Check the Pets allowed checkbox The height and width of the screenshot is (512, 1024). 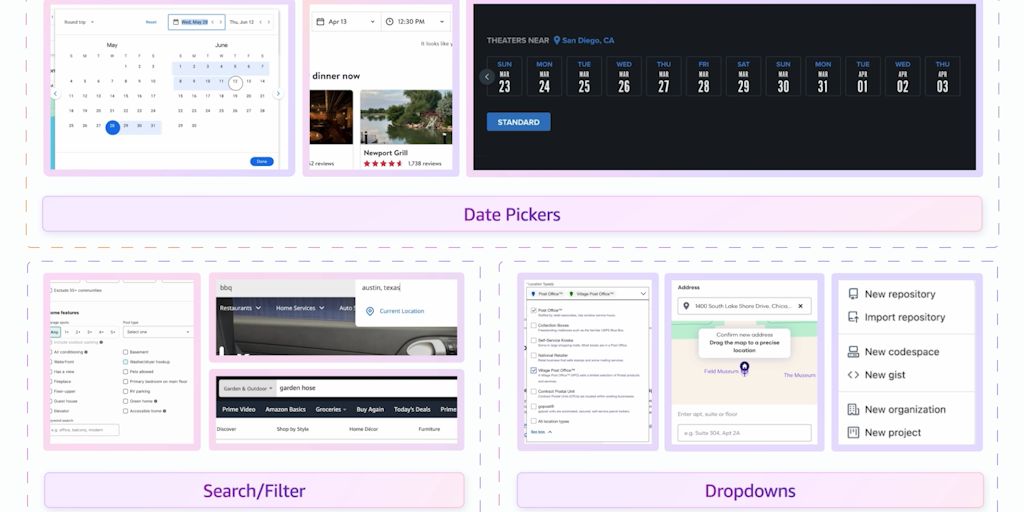point(125,372)
